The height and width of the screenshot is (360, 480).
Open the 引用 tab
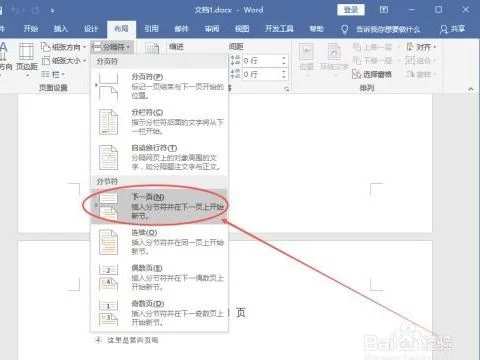point(151,29)
